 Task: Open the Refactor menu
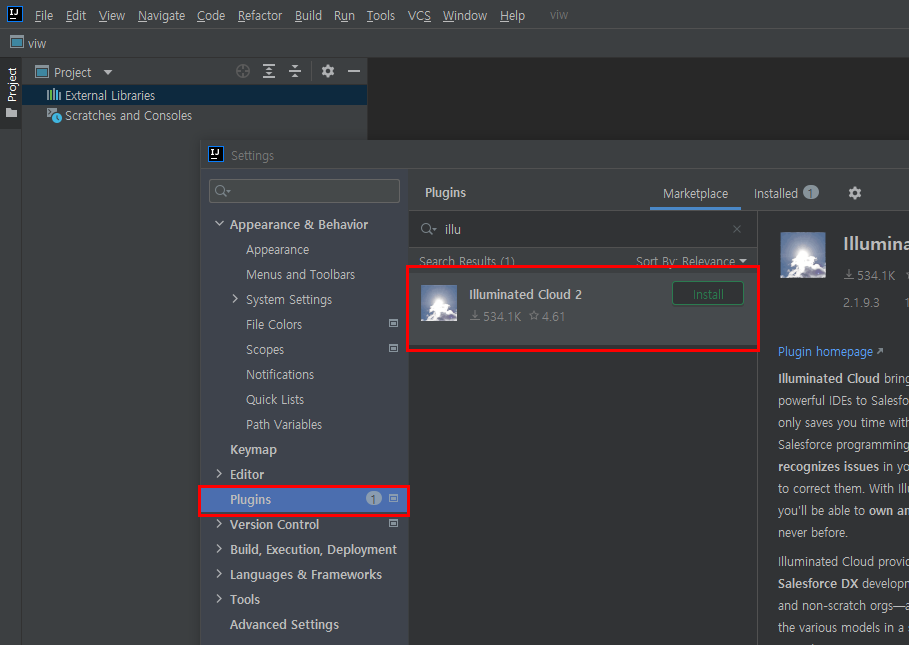(260, 16)
